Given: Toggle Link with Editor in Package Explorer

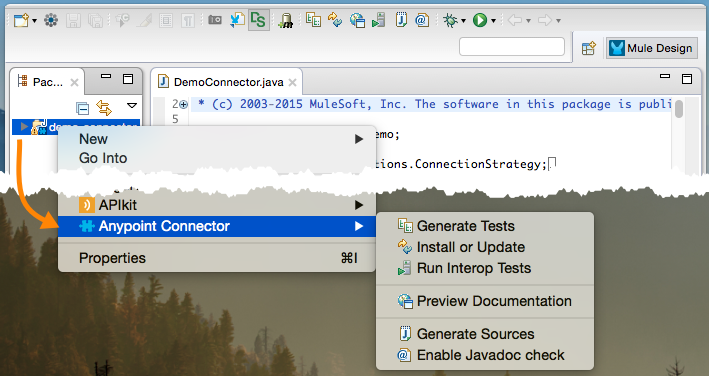Looking at the screenshot, I should (104, 108).
